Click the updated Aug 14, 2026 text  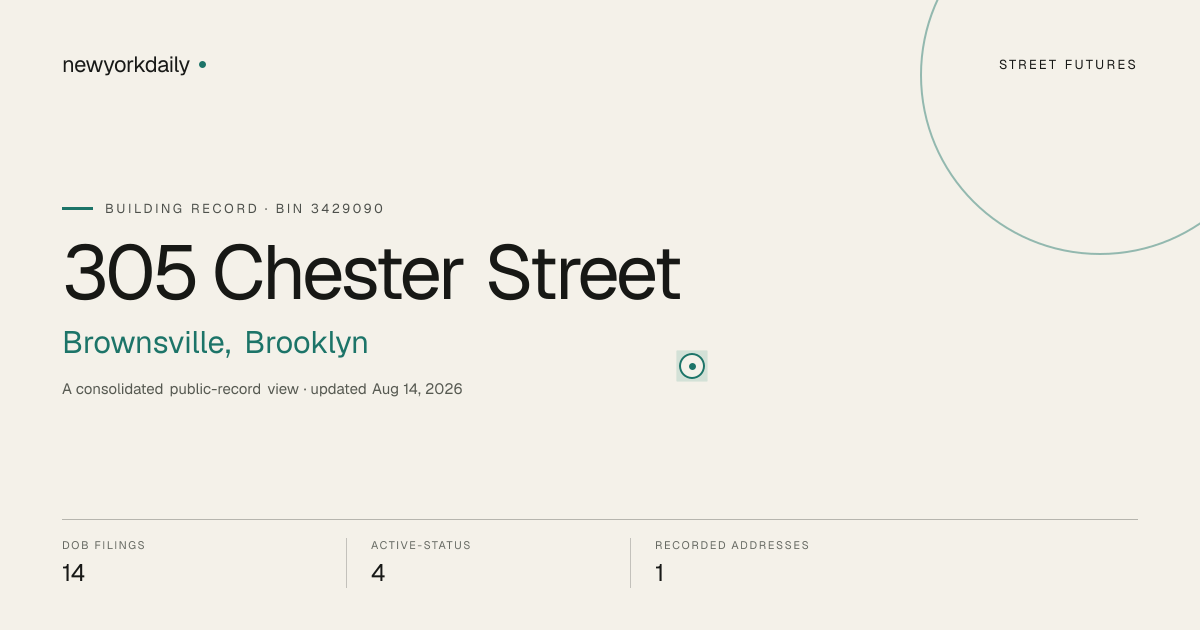(x=386, y=389)
